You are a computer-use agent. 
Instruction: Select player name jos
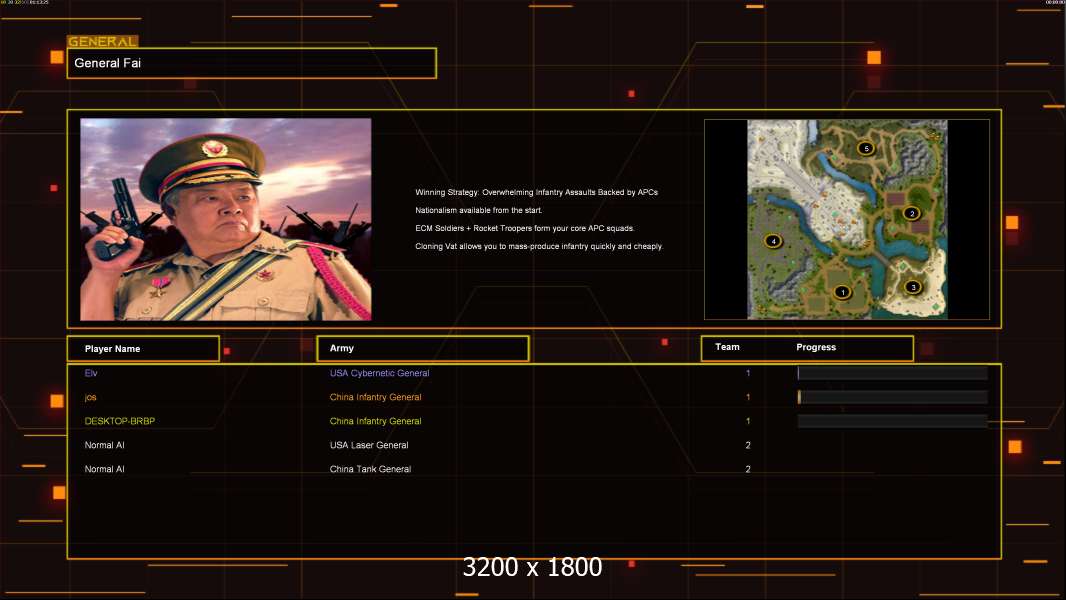point(90,397)
